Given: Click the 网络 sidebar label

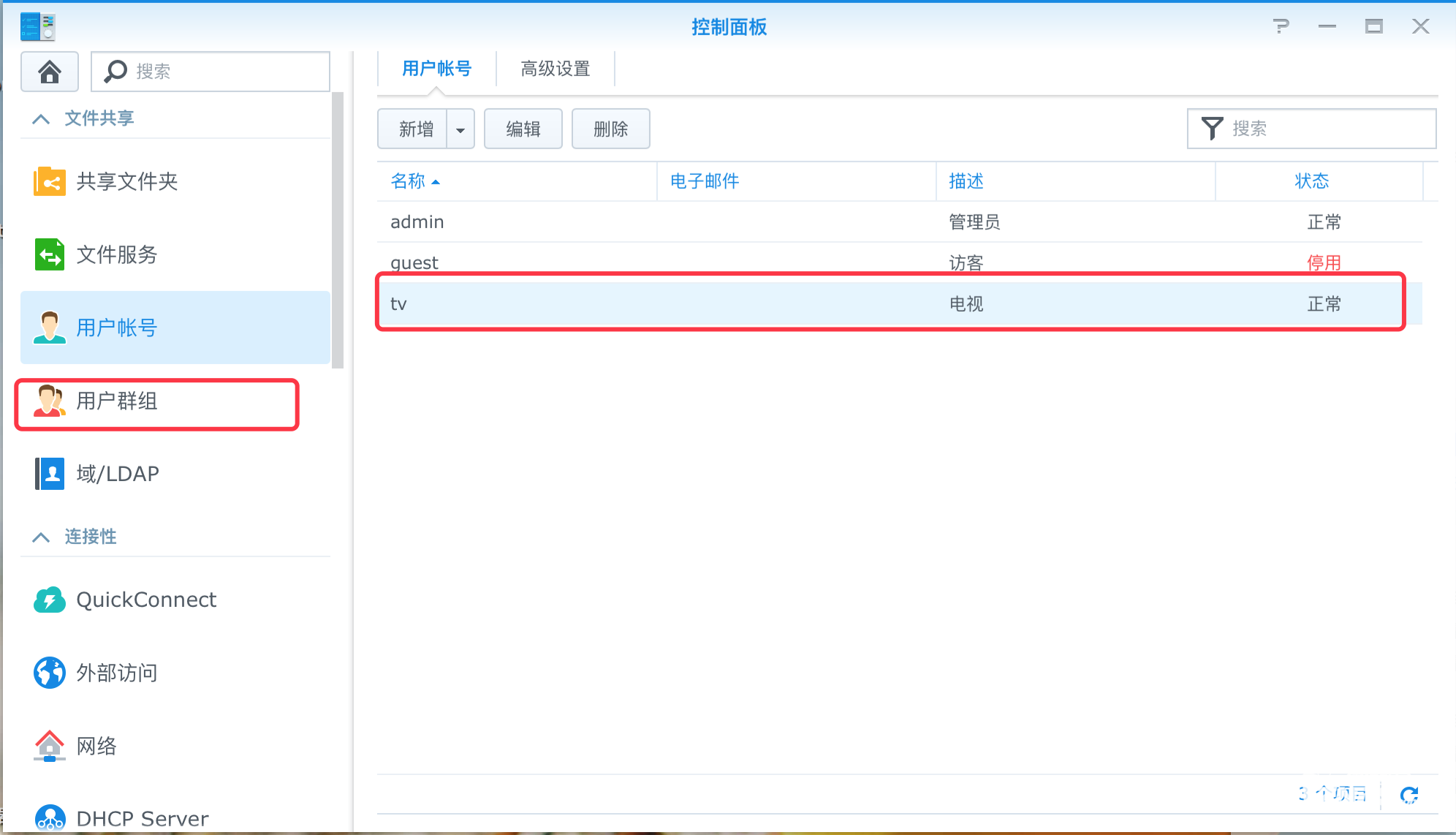Looking at the screenshot, I should pyautogui.click(x=96, y=746).
